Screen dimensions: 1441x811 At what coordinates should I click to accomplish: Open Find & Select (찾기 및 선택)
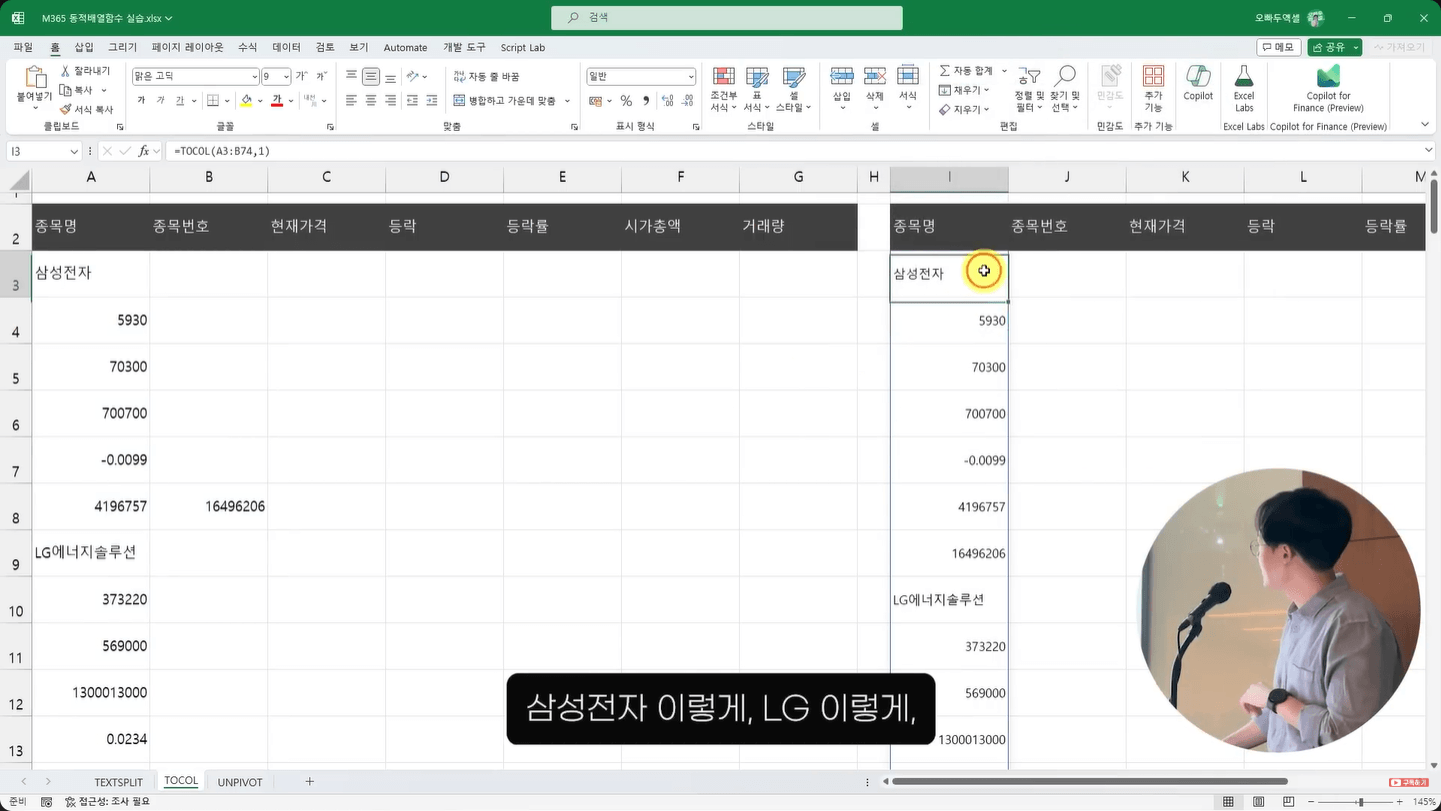point(1065,89)
